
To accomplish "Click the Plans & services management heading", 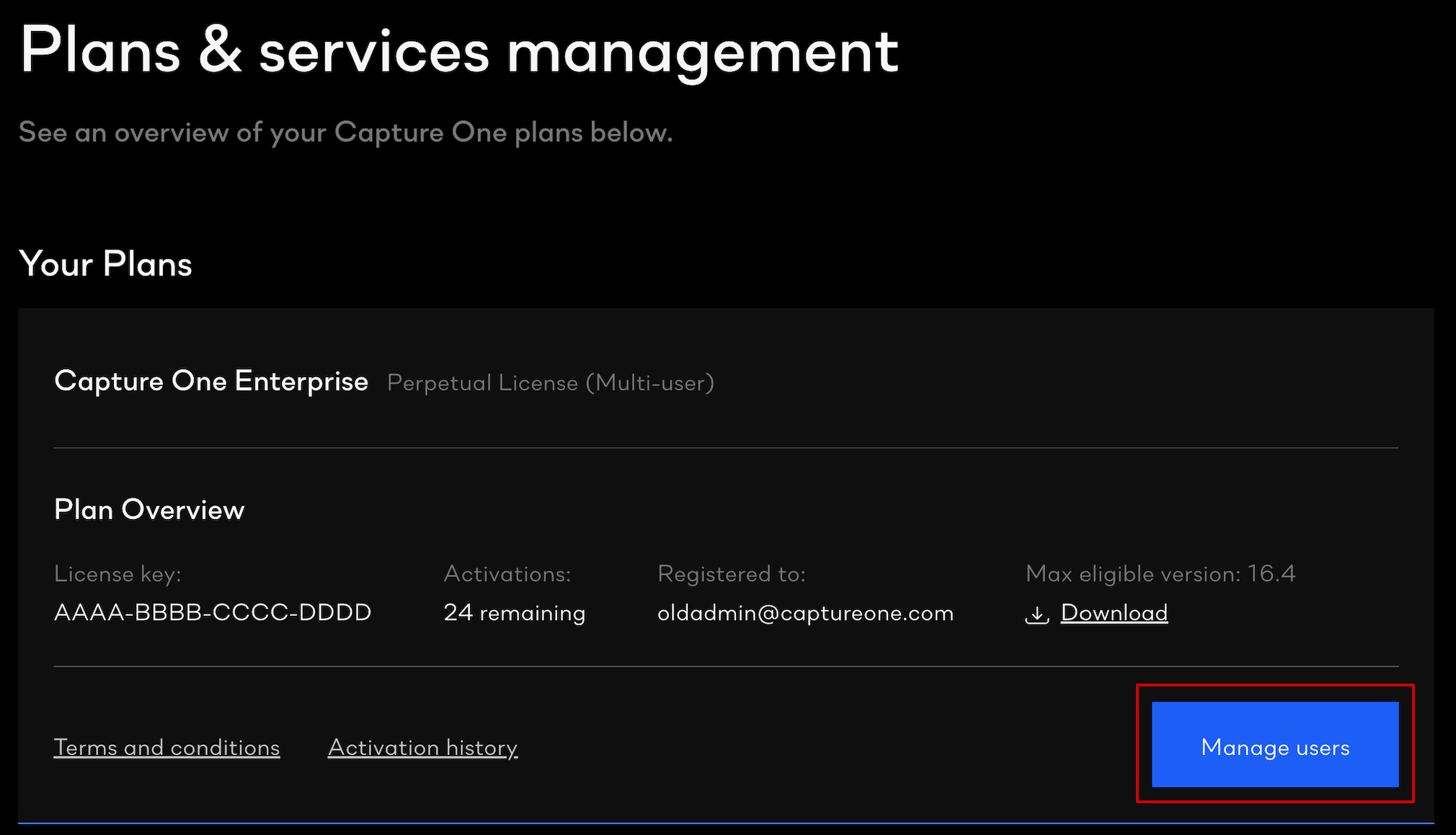I will pos(459,50).
